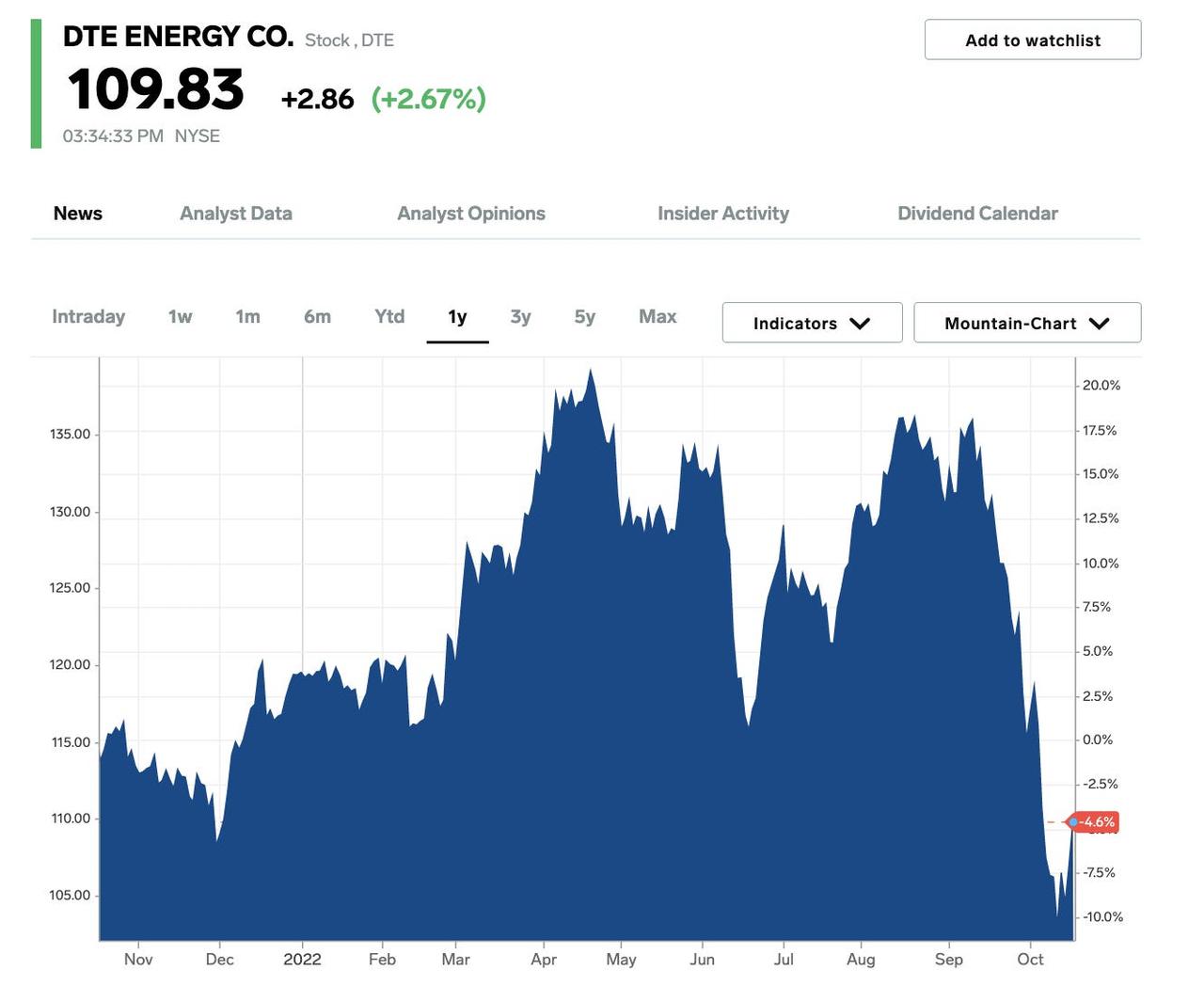Open the Dividend Calendar tab
1204x1002 pixels.
click(x=978, y=214)
